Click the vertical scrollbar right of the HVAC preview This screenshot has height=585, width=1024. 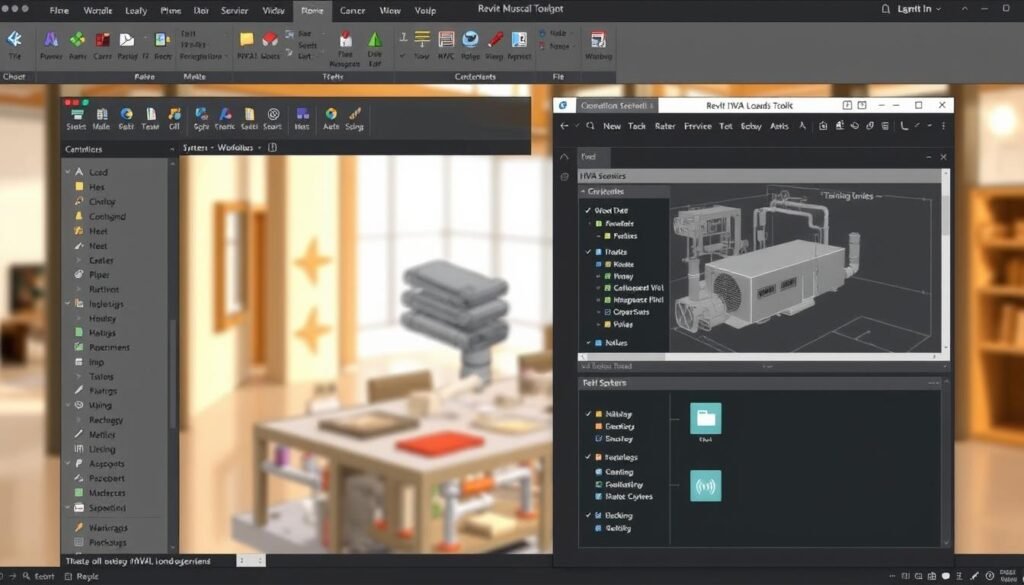pyautogui.click(x=946, y=261)
